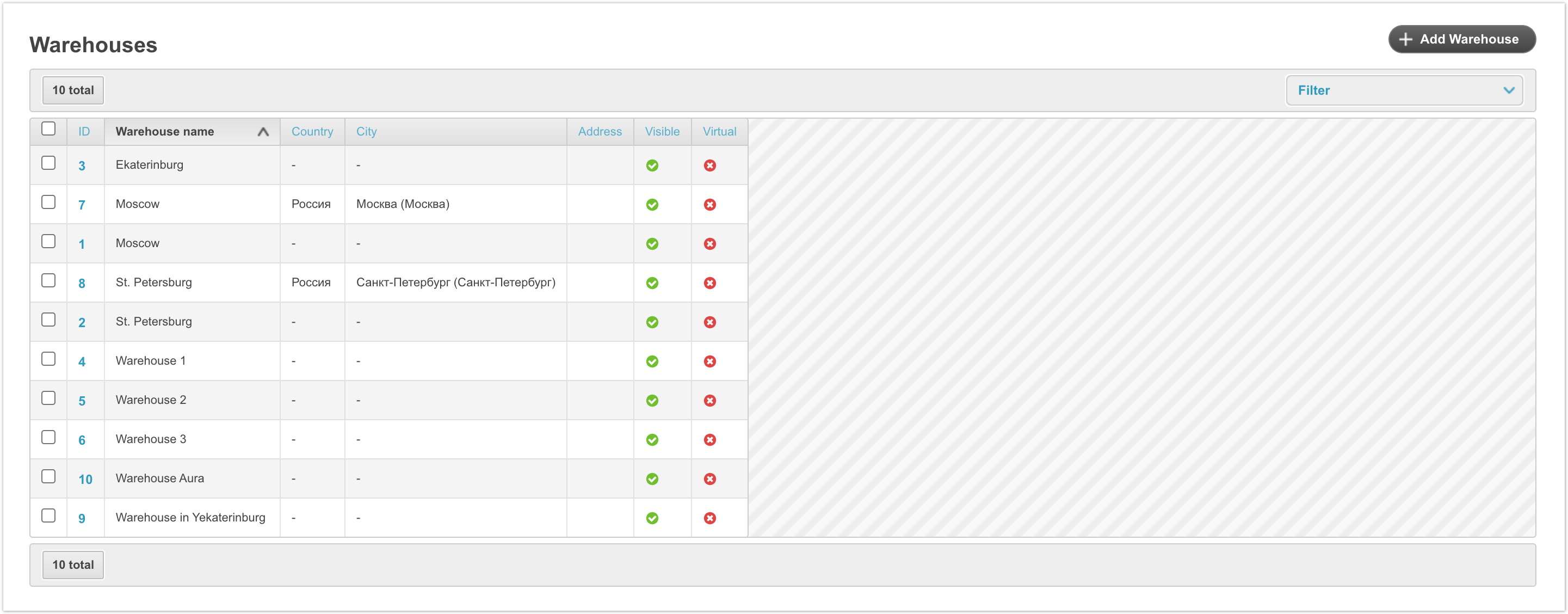Toggle visible checkmark for Warehouse Aura
The image size is (1568, 614).
tap(652, 479)
